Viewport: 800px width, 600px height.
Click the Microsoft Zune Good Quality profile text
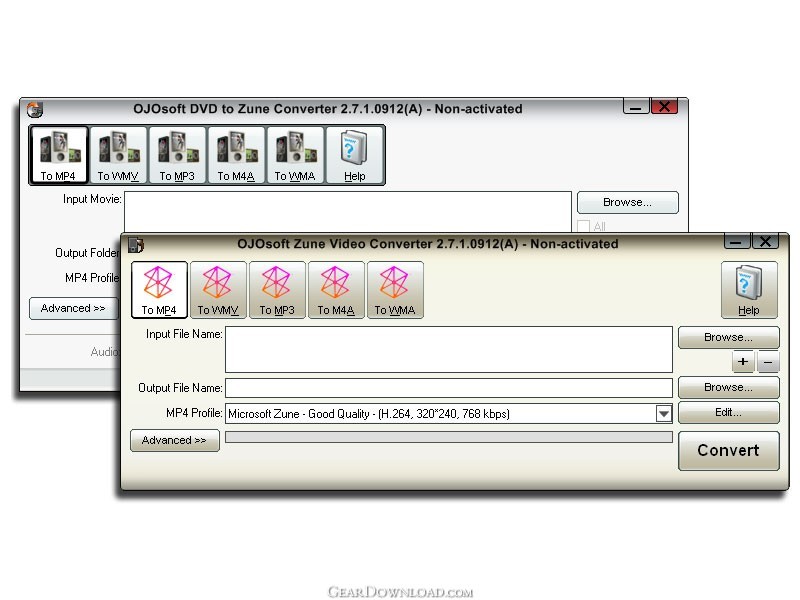point(368,414)
